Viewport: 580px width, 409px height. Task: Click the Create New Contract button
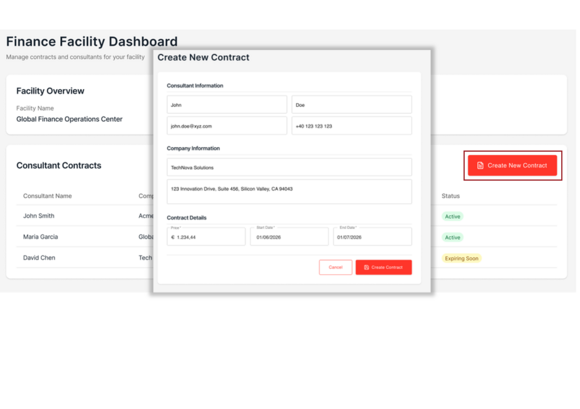pyautogui.click(x=512, y=165)
